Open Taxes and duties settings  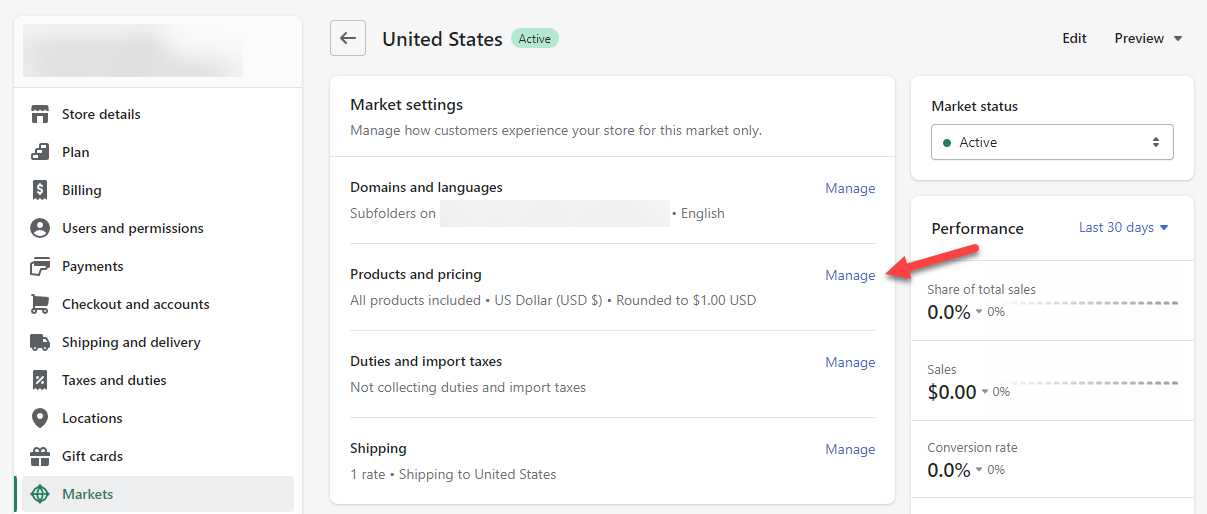(x=114, y=380)
